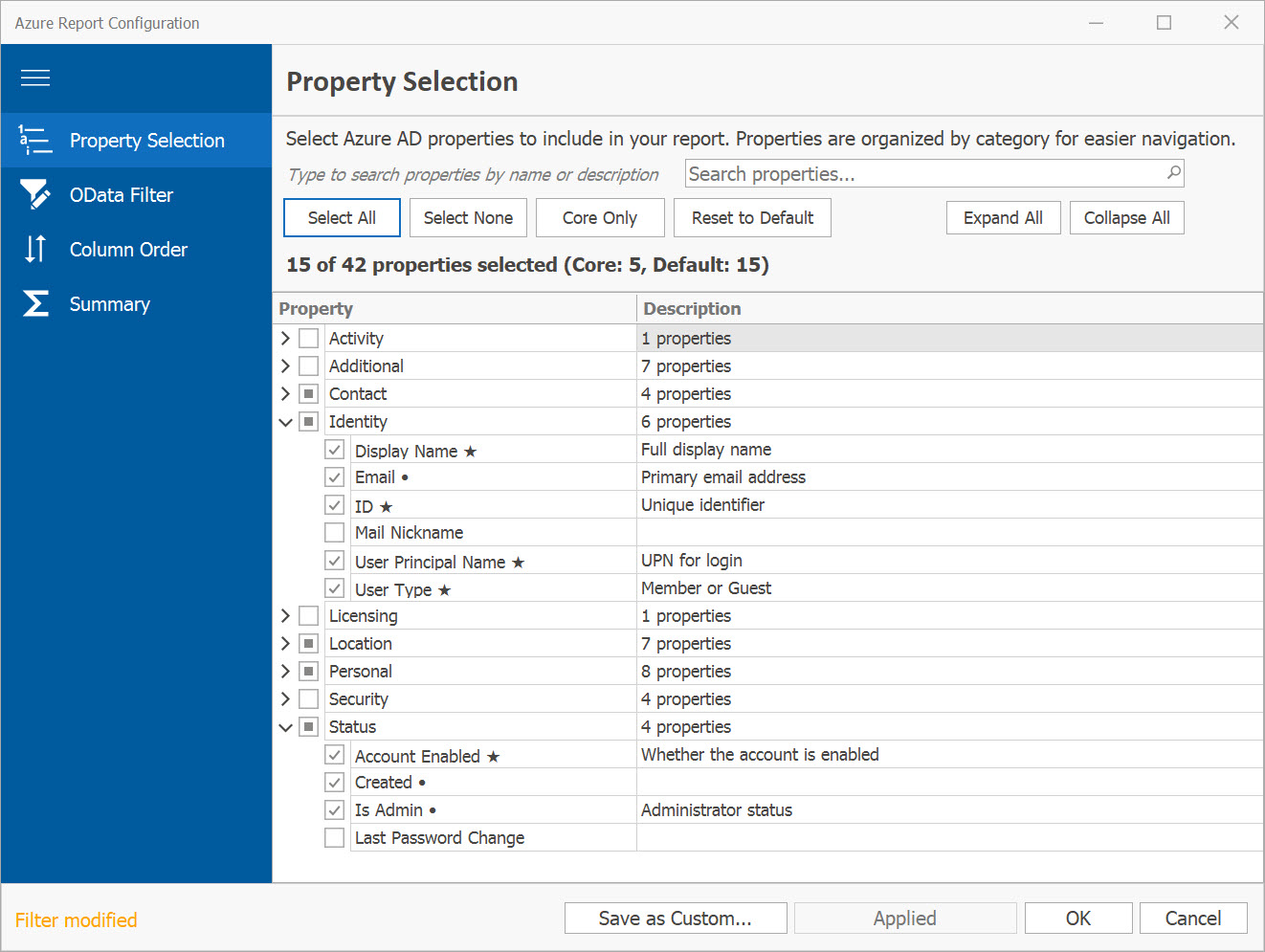Click Save as Custom button
This screenshot has width=1265, height=952.
point(676,919)
